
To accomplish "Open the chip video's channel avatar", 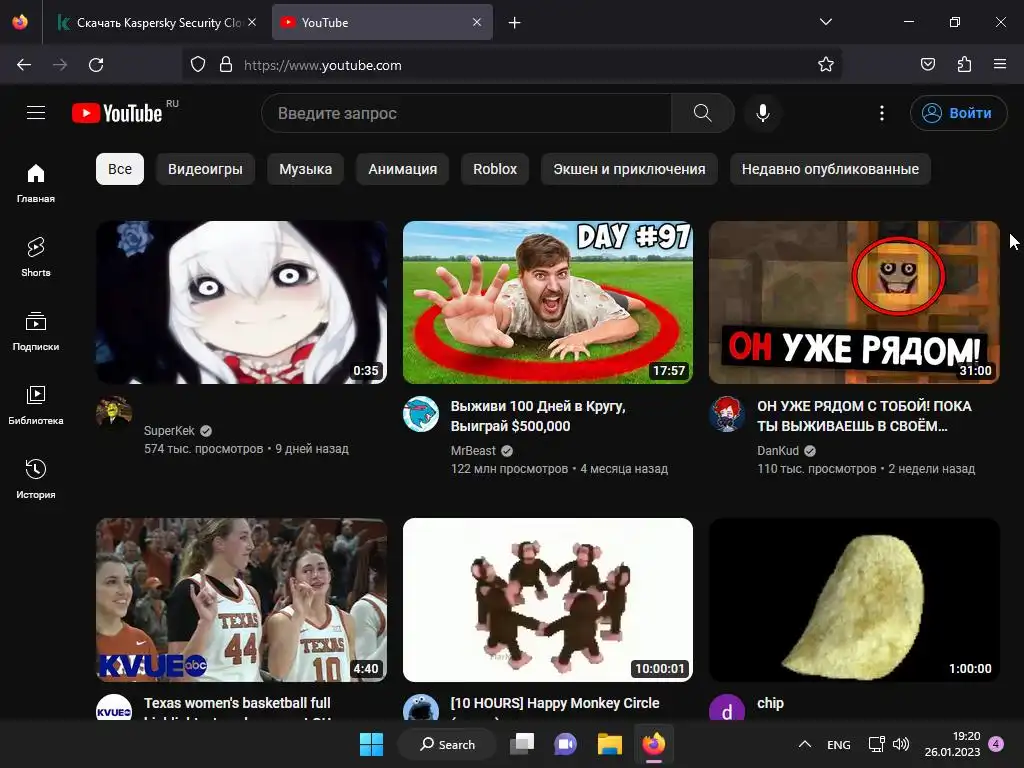I will pos(727,707).
